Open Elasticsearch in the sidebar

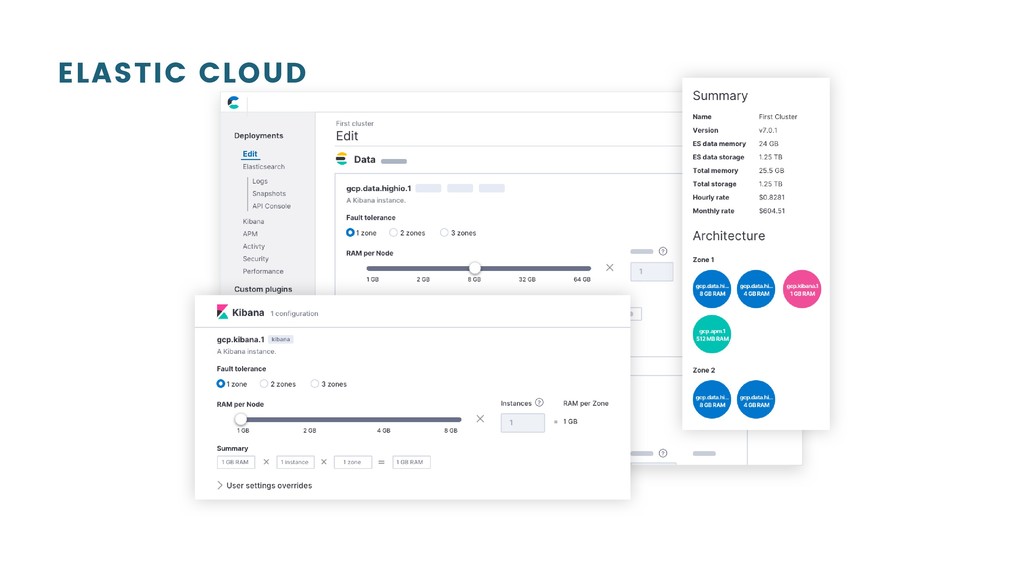(263, 167)
